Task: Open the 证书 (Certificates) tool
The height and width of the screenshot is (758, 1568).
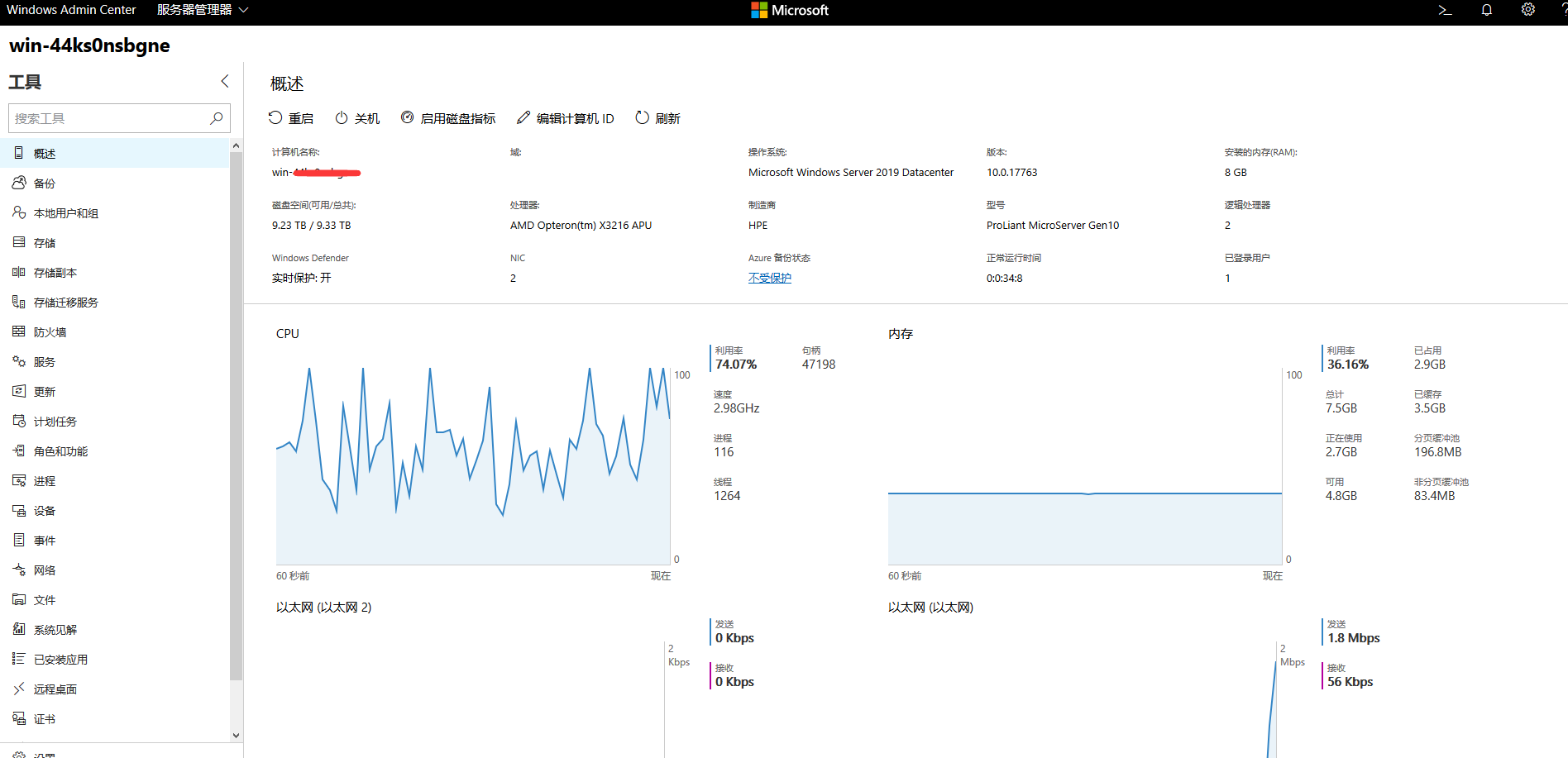Action: tap(44, 717)
